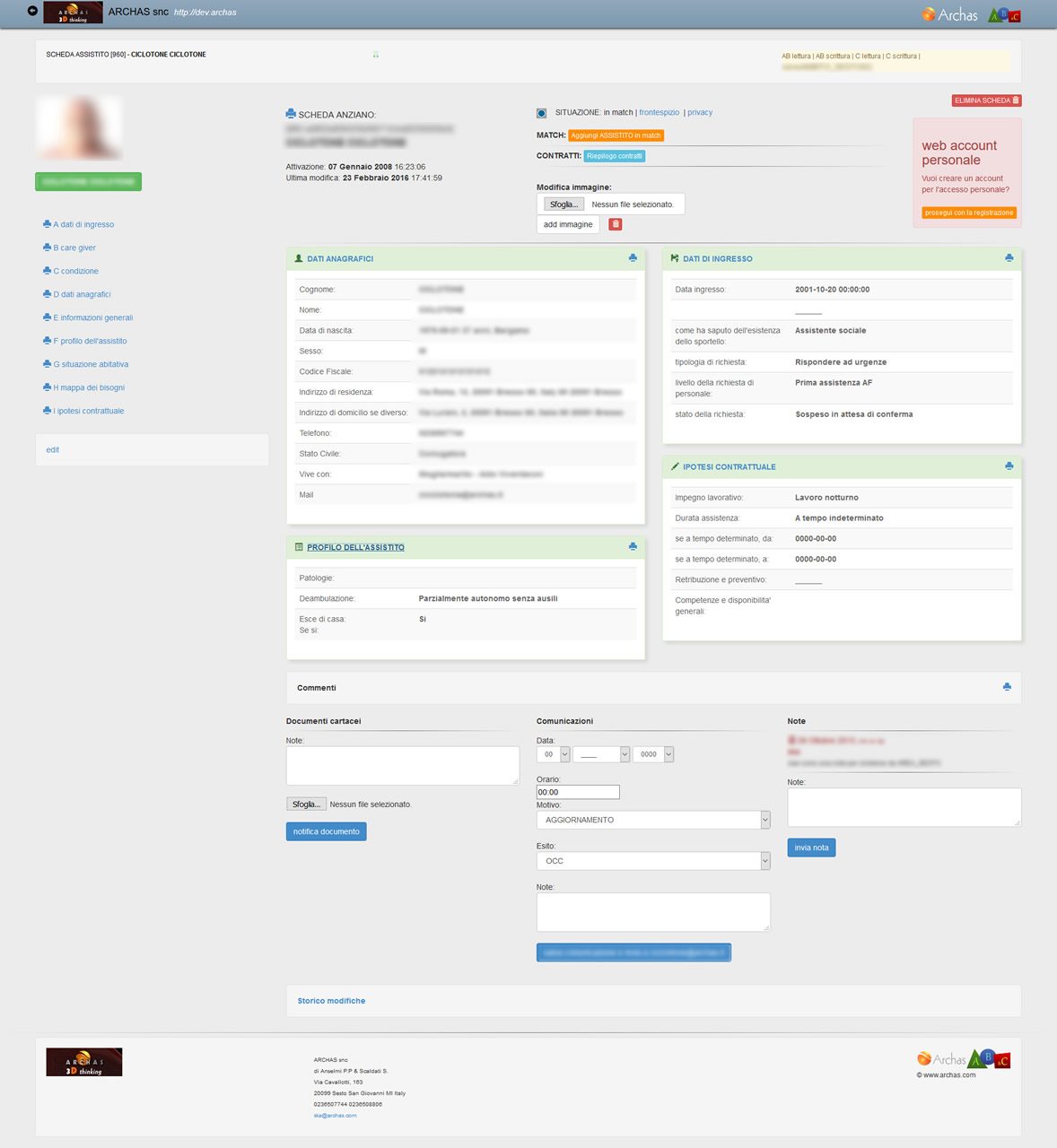Open the year dropdown showing 0000

tap(653, 754)
